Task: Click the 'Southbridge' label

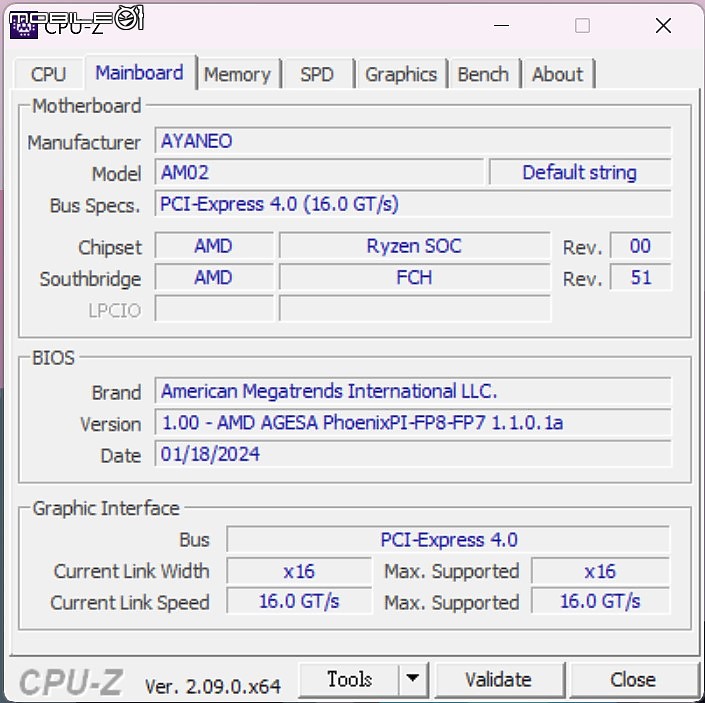Action: [90, 279]
